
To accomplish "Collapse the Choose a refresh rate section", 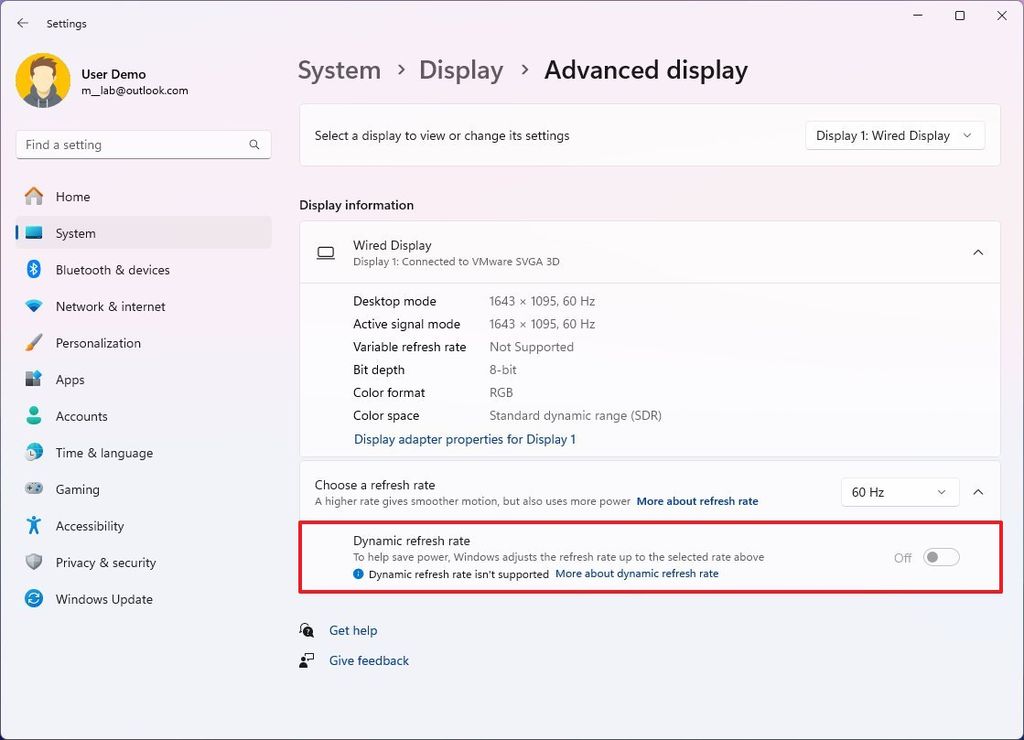I will (x=978, y=491).
